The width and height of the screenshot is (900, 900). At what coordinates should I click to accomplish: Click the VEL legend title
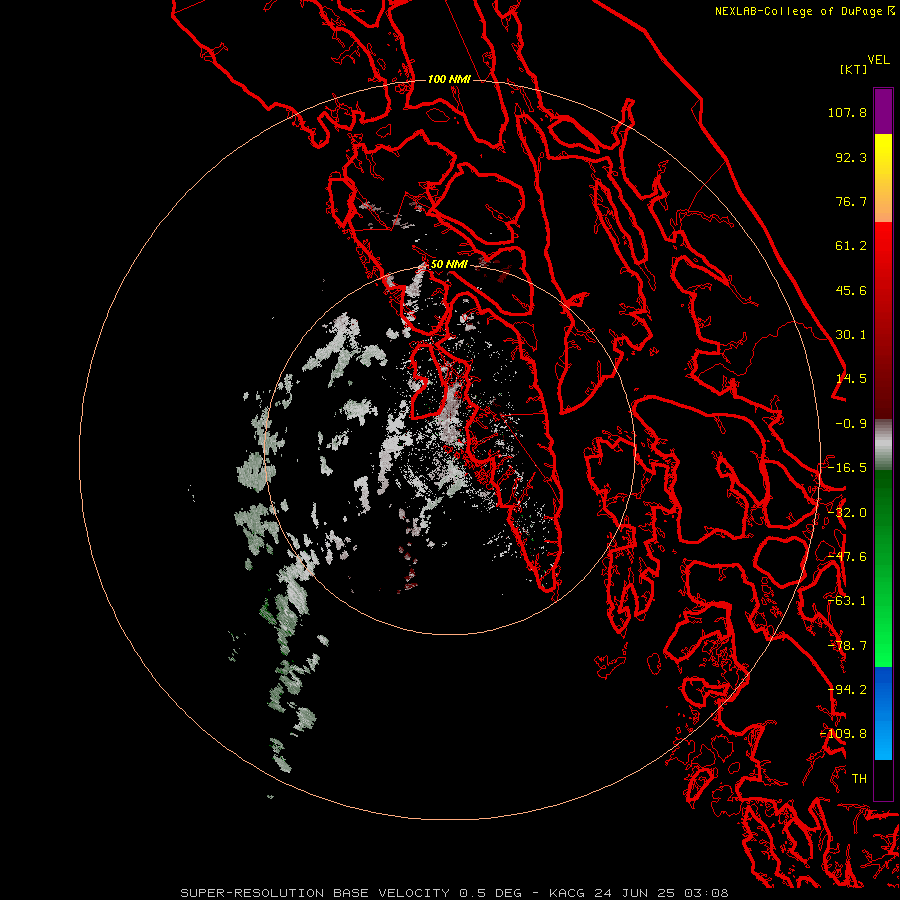(878, 60)
